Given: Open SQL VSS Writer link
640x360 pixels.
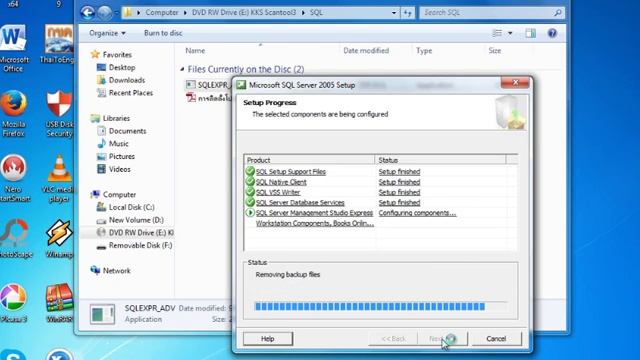Looking at the screenshot, I should click(x=278, y=192).
